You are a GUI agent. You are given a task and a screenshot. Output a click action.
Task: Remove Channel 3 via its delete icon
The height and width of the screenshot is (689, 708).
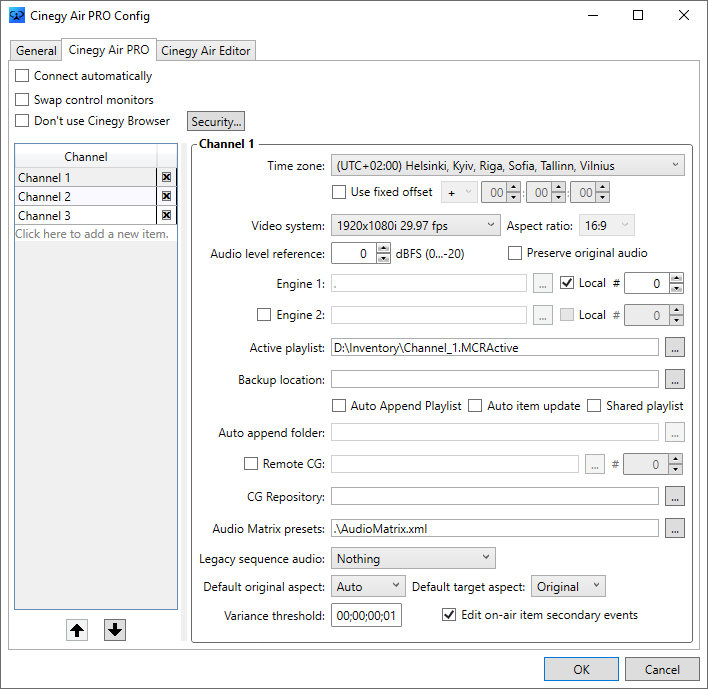(166, 215)
